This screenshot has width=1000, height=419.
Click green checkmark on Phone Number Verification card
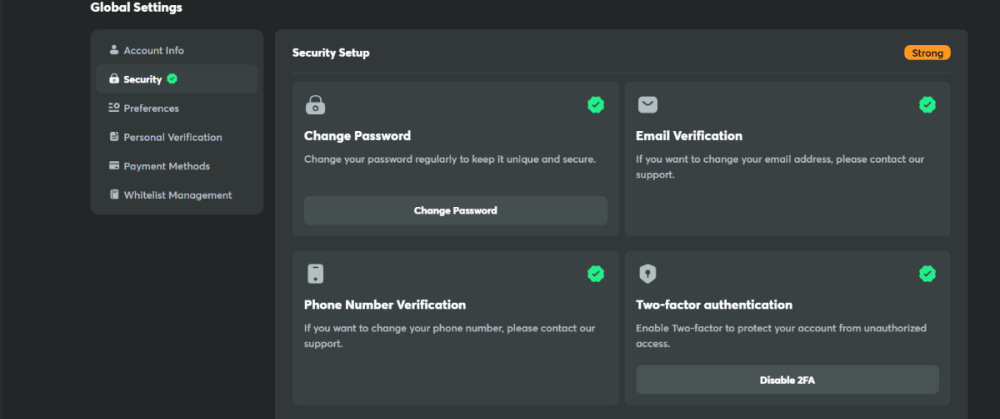tap(595, 273)
